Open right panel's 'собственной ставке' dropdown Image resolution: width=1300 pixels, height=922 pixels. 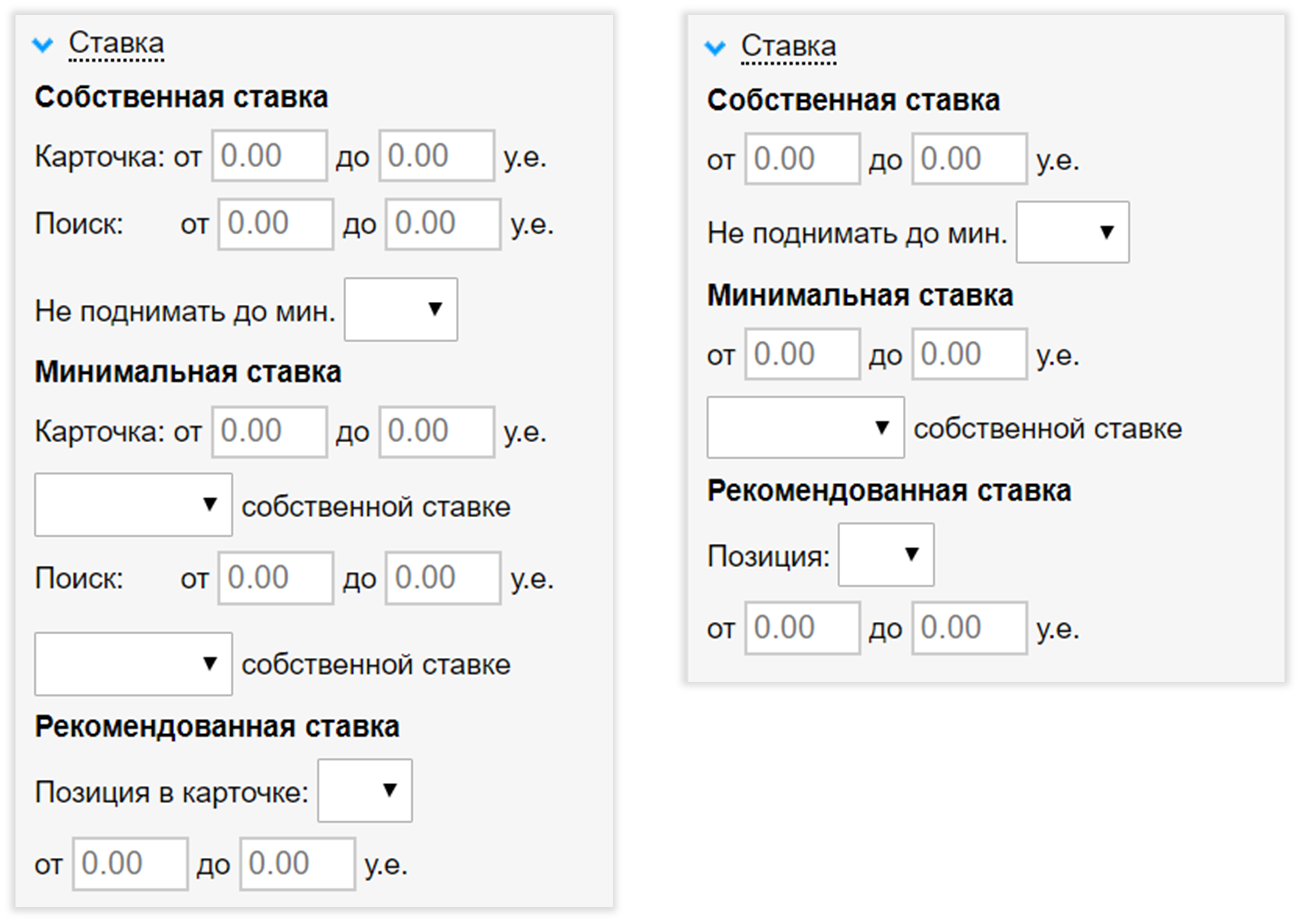tap(805, 428)
